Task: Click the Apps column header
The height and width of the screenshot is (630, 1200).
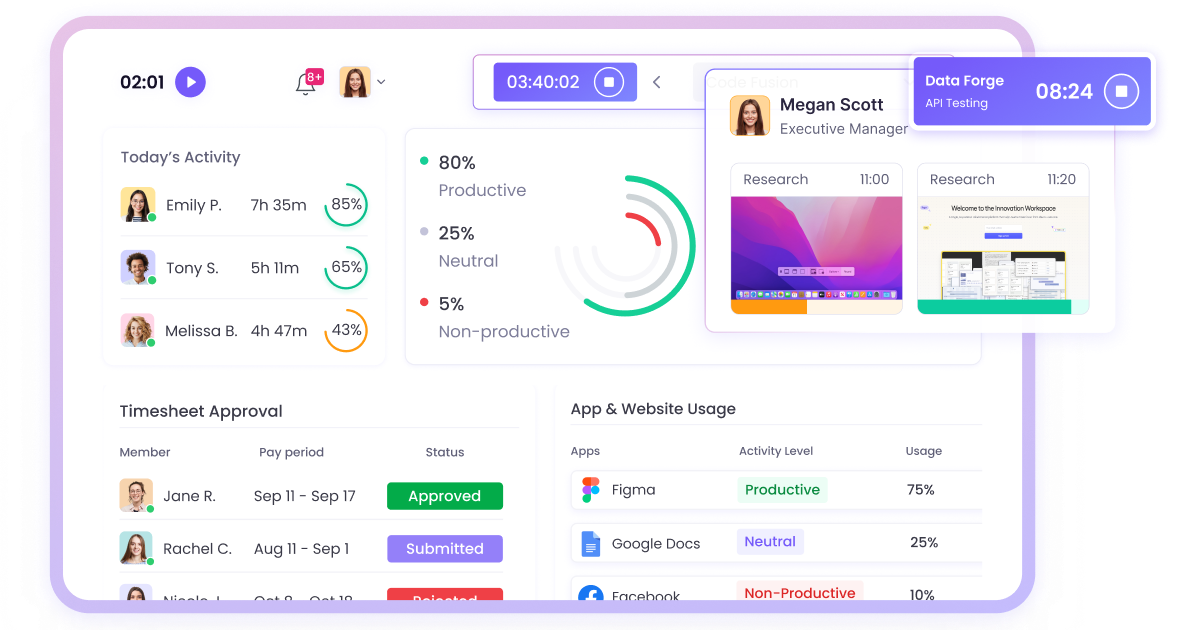Action: click(585, 451)
